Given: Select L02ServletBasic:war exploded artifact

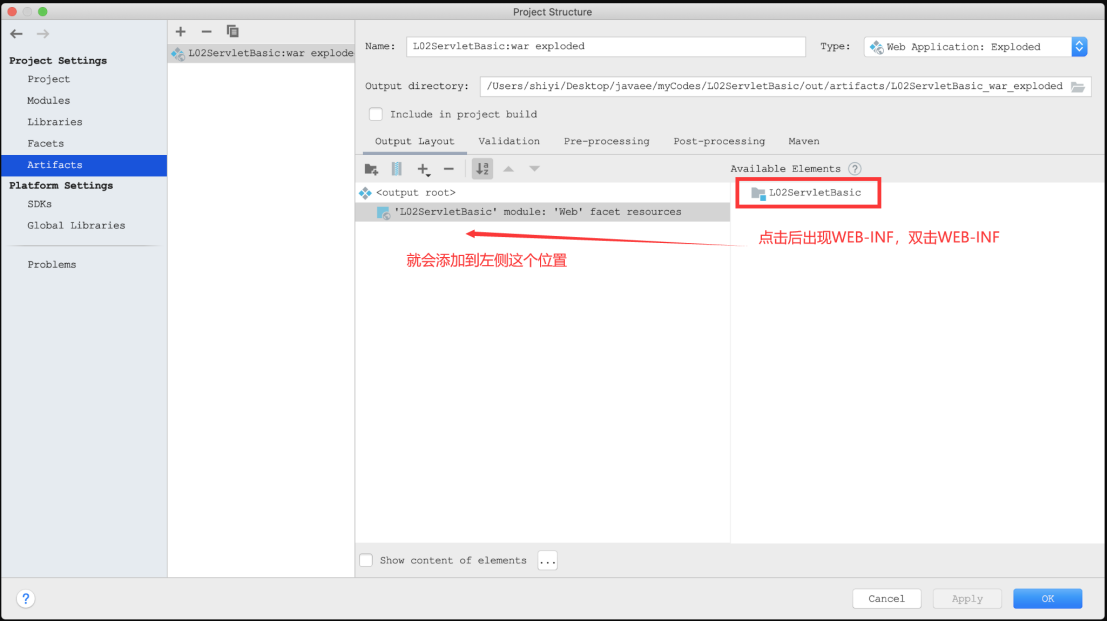Looking at the screenshot, I should click(261, 53).
